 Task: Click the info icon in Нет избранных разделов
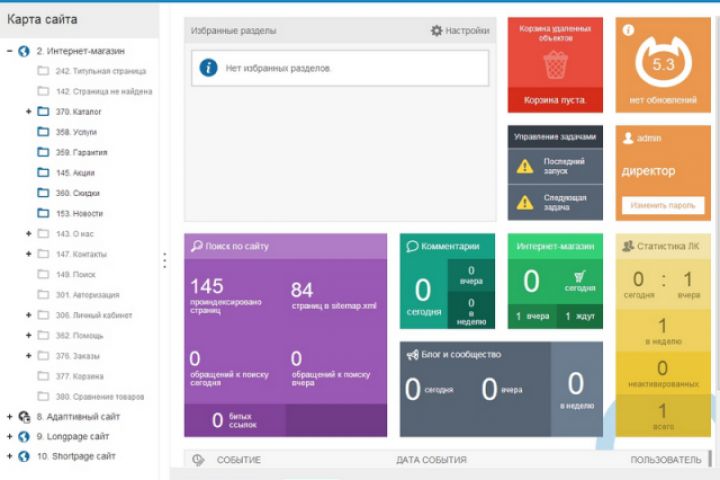coord(208,68)
